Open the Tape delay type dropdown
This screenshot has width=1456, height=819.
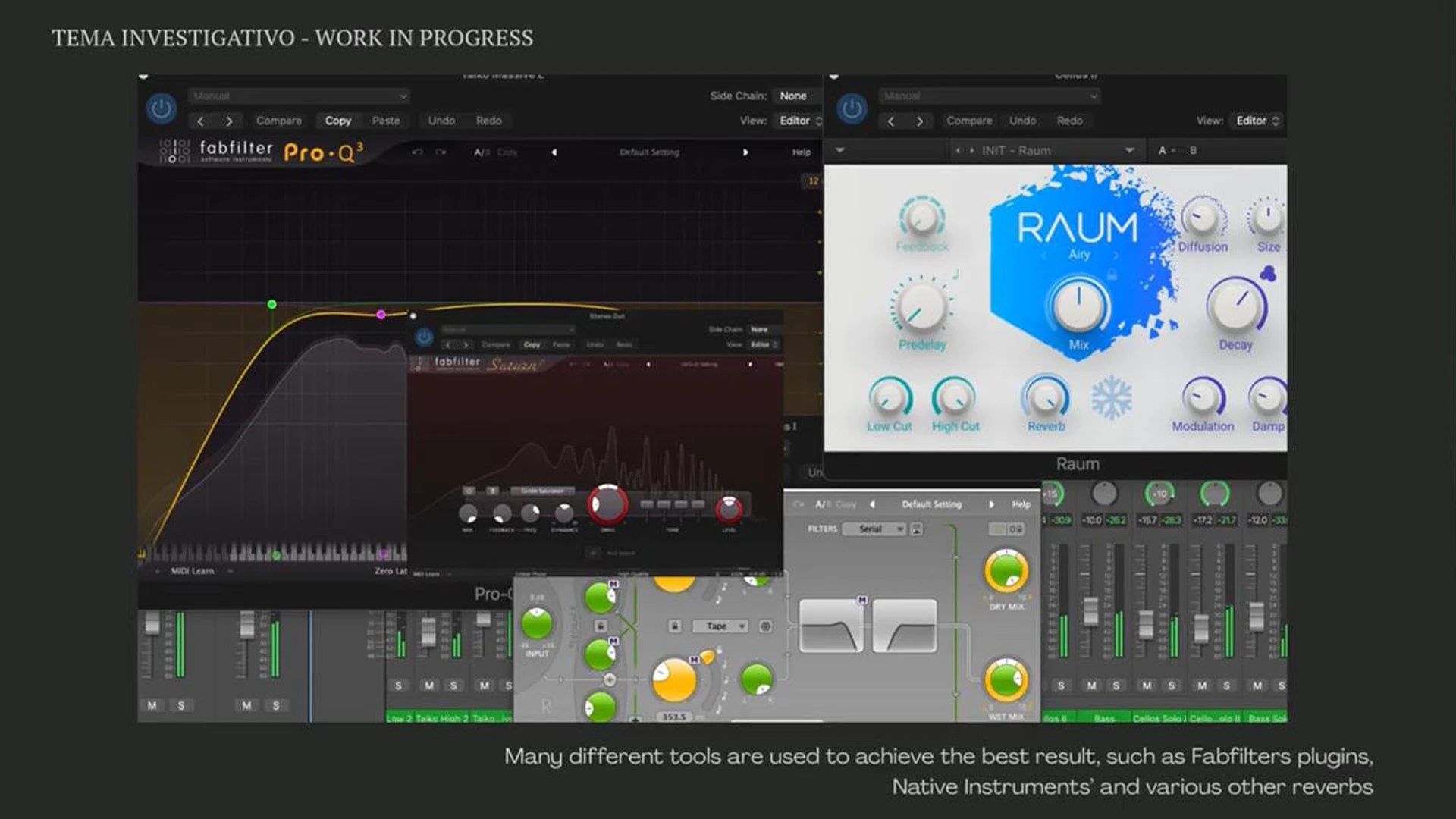tap(720, 626)
